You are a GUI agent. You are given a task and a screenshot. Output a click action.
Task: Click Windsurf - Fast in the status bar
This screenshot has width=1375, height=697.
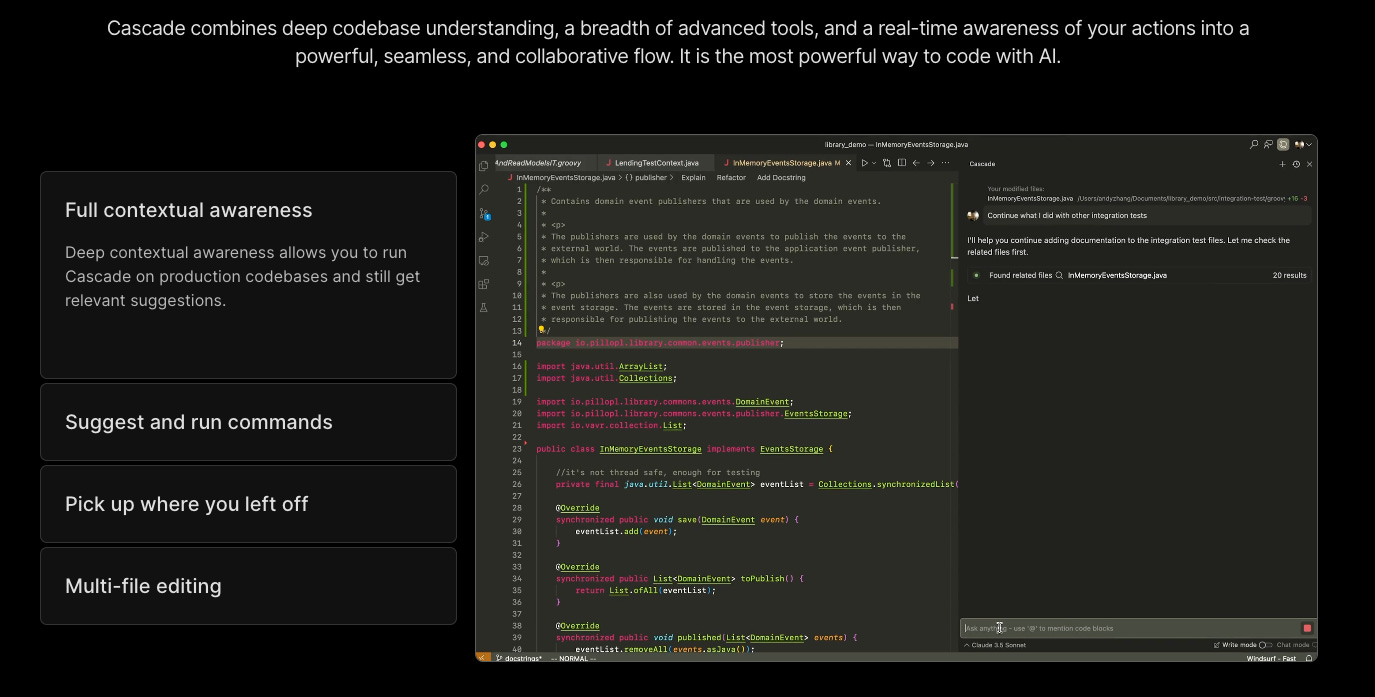pos(1271,658)
